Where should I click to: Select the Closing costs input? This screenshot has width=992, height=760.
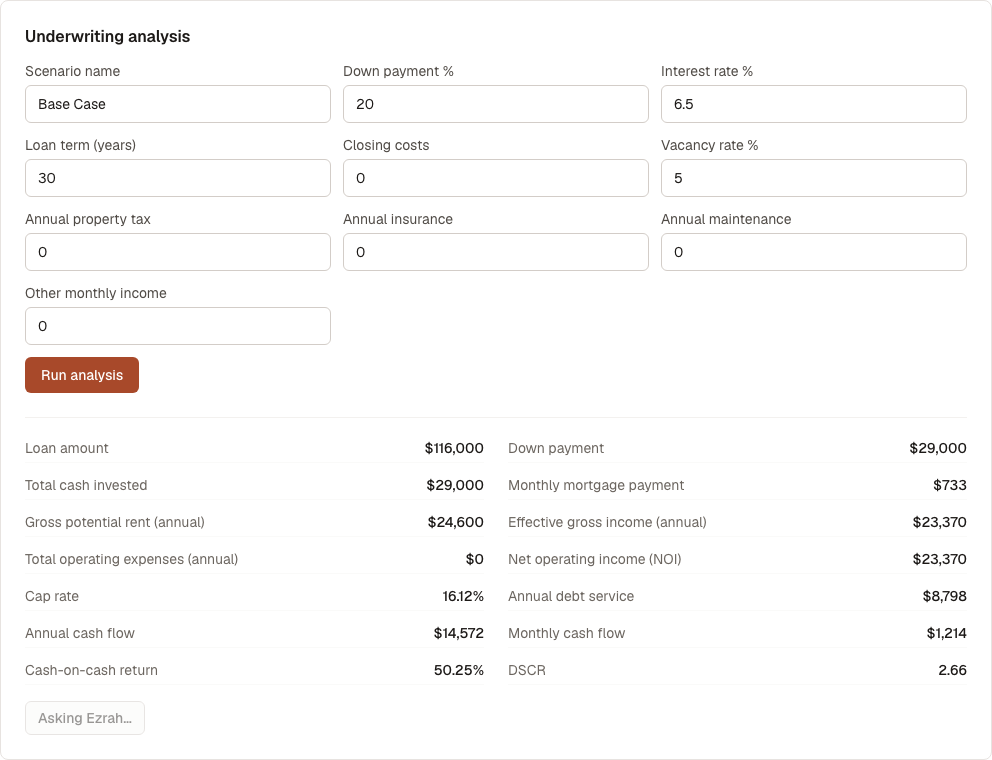(x=495, y=178)
